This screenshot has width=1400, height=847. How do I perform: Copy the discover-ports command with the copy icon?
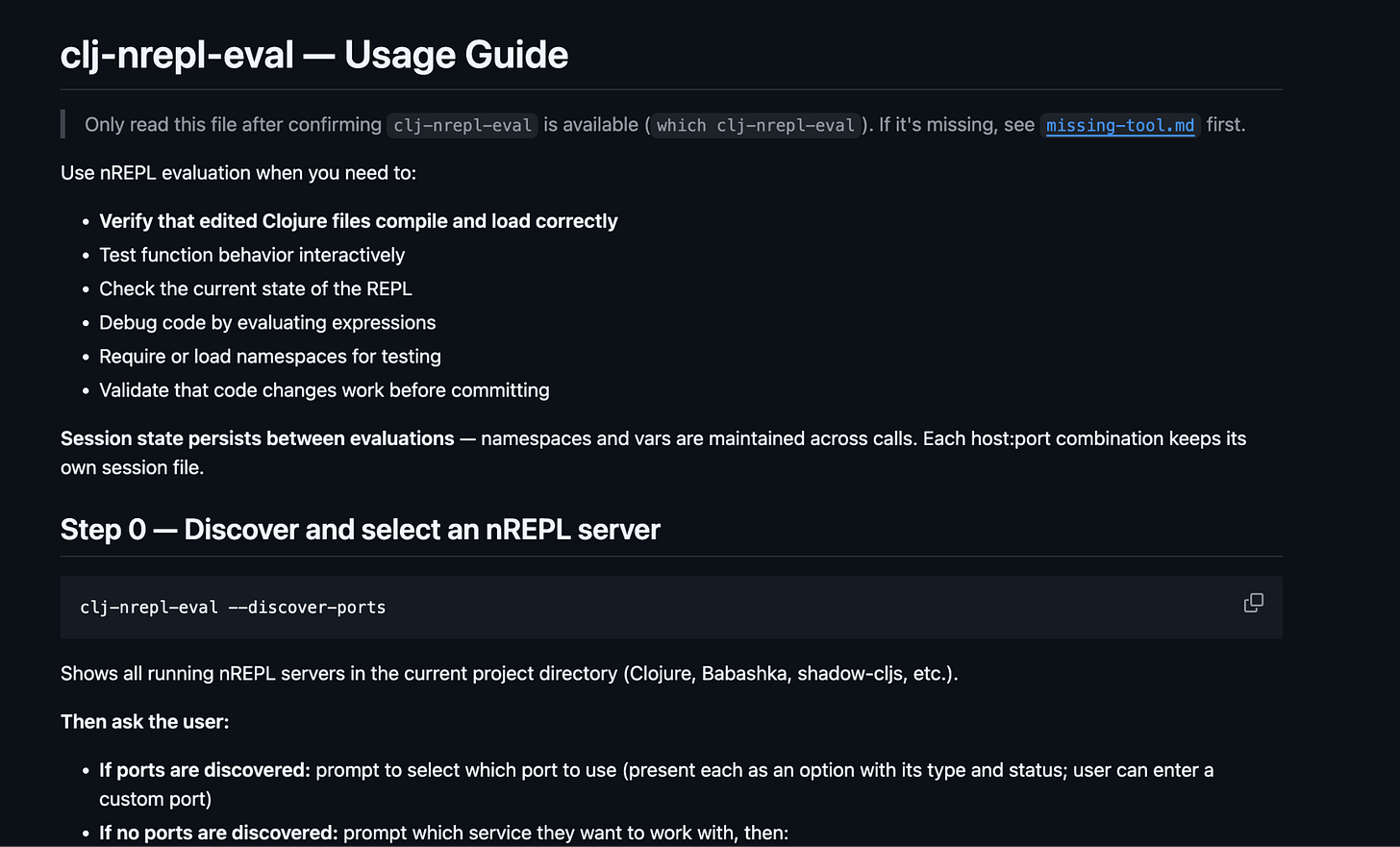point(1253,603)
